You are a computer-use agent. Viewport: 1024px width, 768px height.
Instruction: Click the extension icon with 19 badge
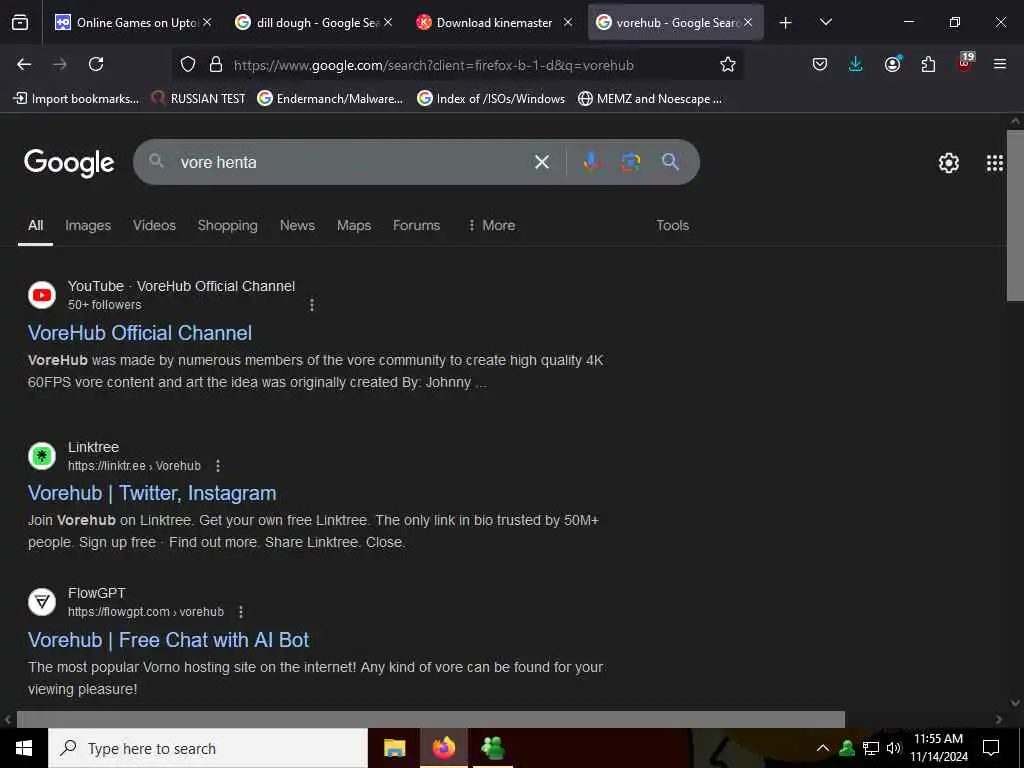(965, 63)
